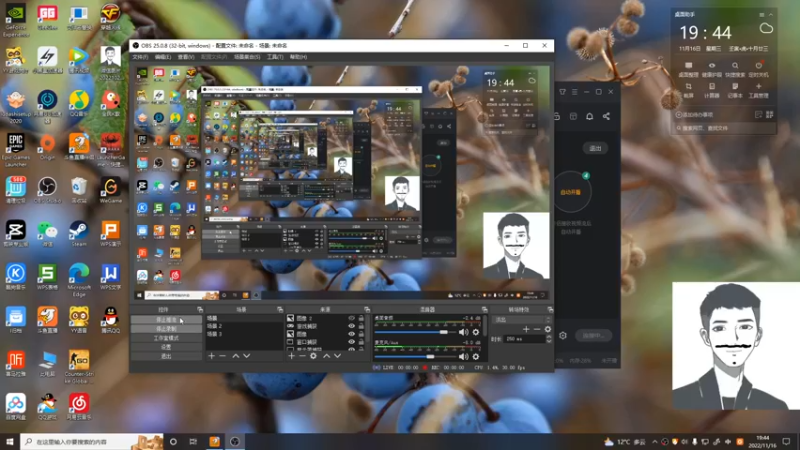Open desktop audio (桌面音频) settings gear
The width and height of the screenshot is (800, 450).
(476, 332)
